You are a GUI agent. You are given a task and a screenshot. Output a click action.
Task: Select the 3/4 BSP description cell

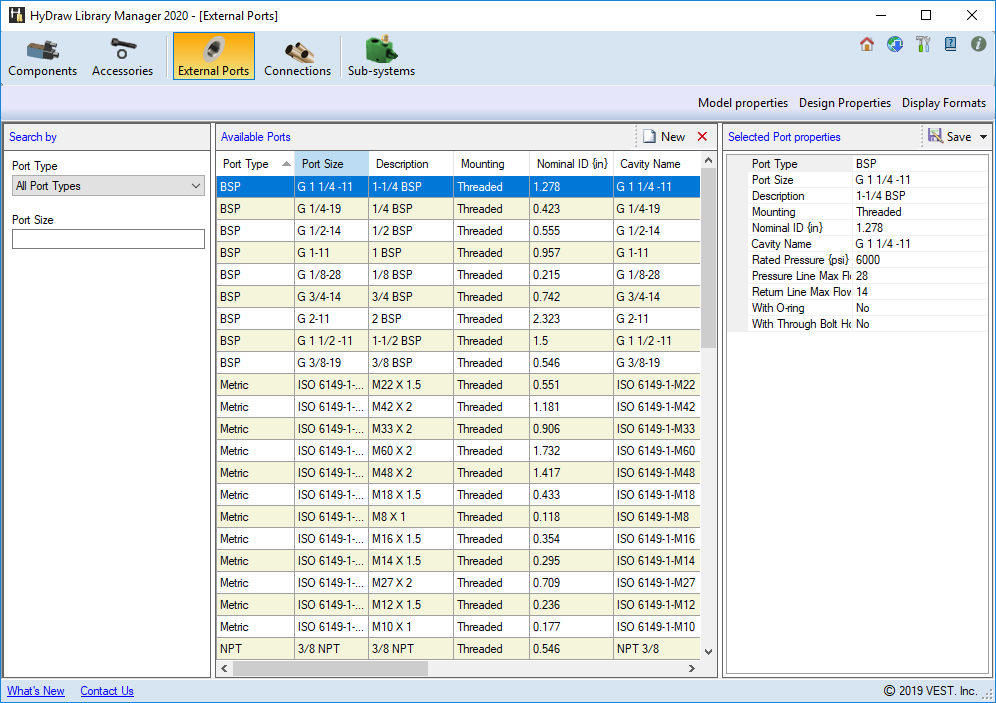(x=411, y=297)
